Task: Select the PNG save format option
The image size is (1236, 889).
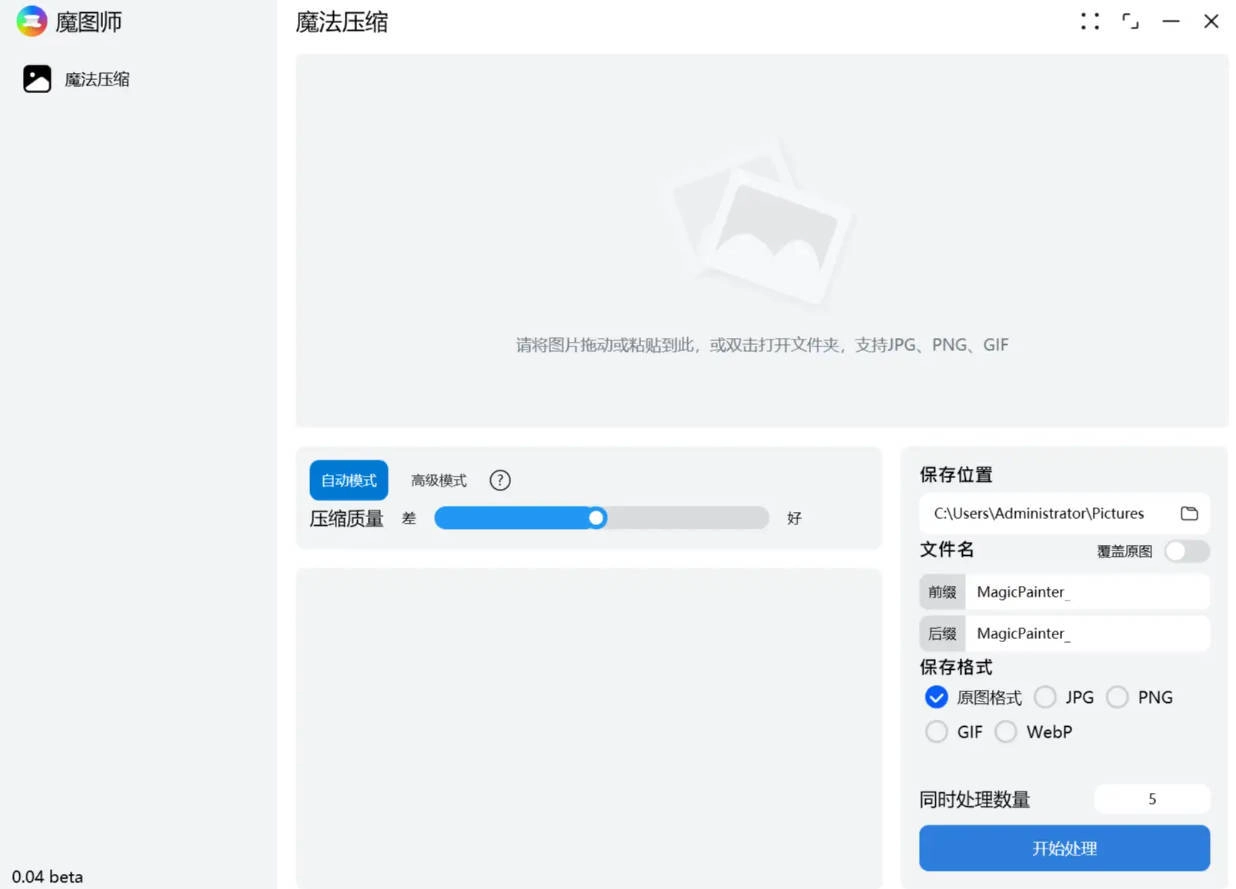Action: pos(1117,697)
